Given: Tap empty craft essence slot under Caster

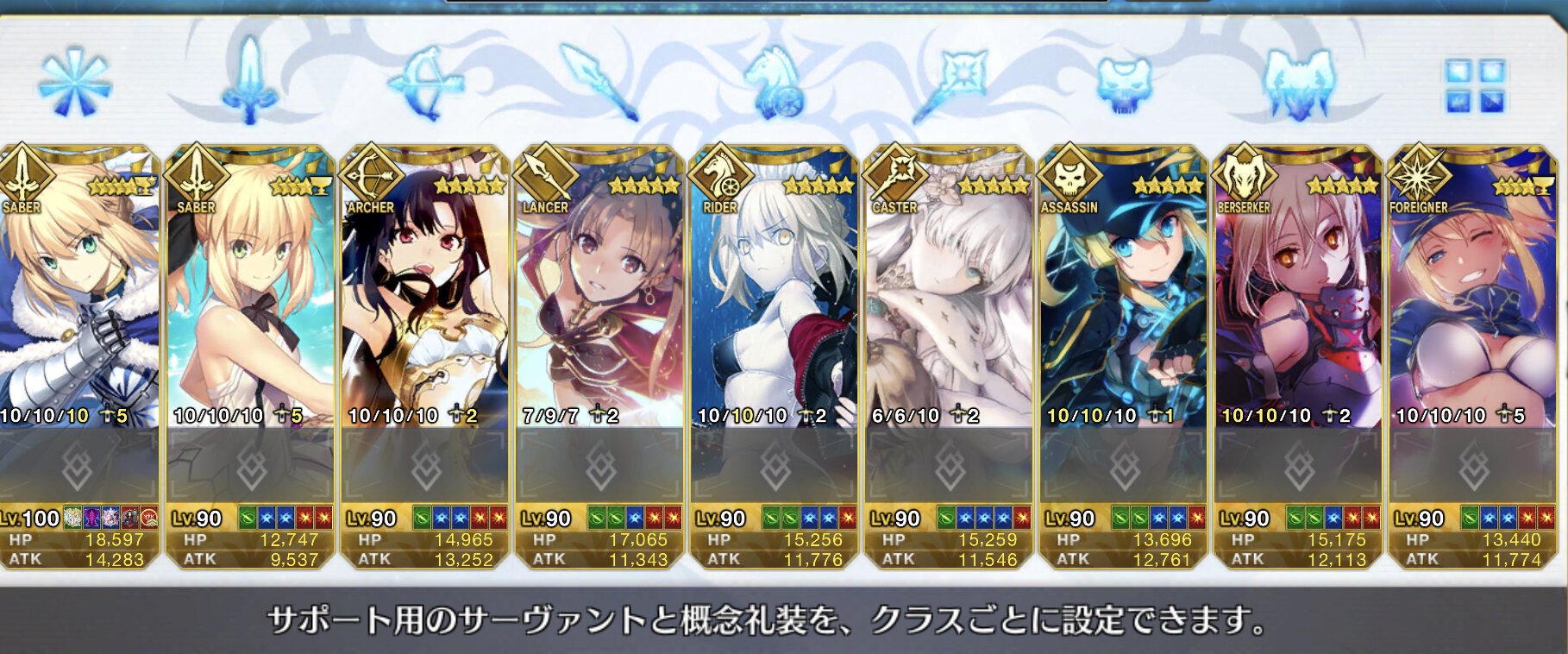Looking at the screenshot, I should [x=949, y=468].
